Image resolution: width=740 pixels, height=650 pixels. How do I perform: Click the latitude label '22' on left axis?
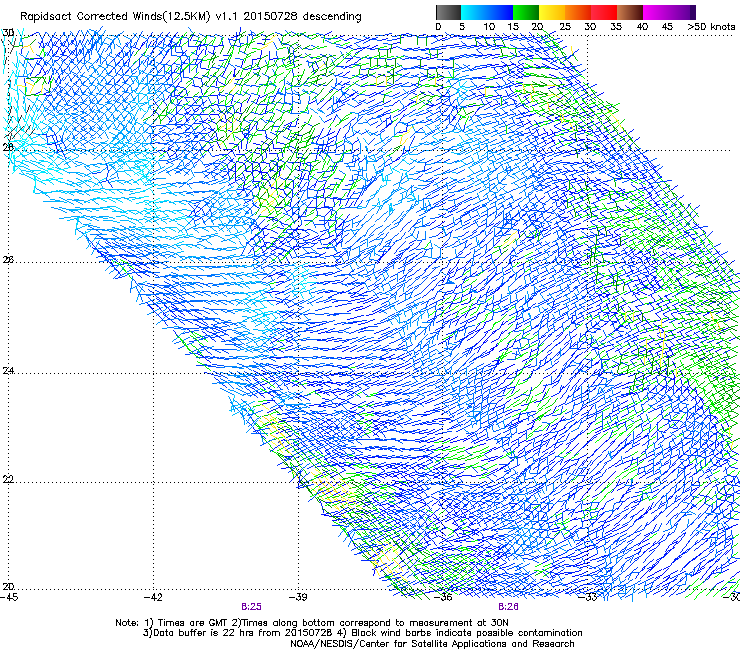8,479
